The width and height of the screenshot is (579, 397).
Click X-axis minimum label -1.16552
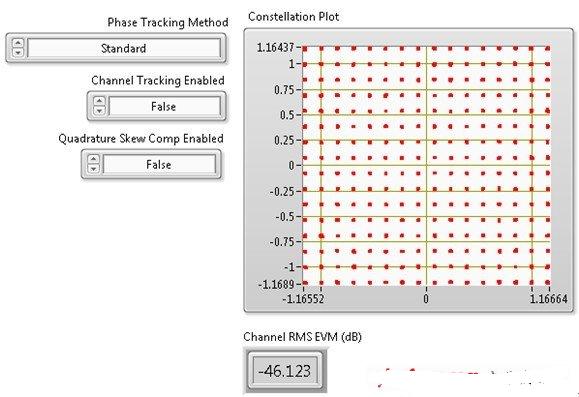303,299
